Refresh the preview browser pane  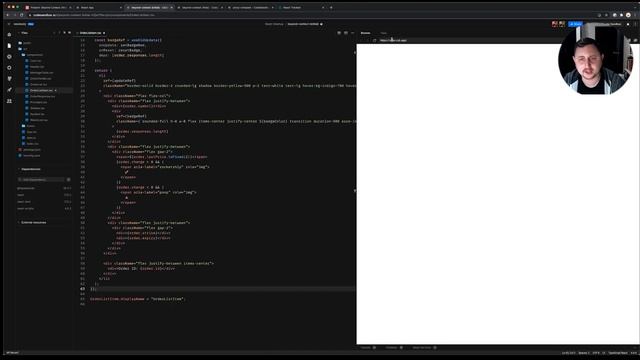375,40
